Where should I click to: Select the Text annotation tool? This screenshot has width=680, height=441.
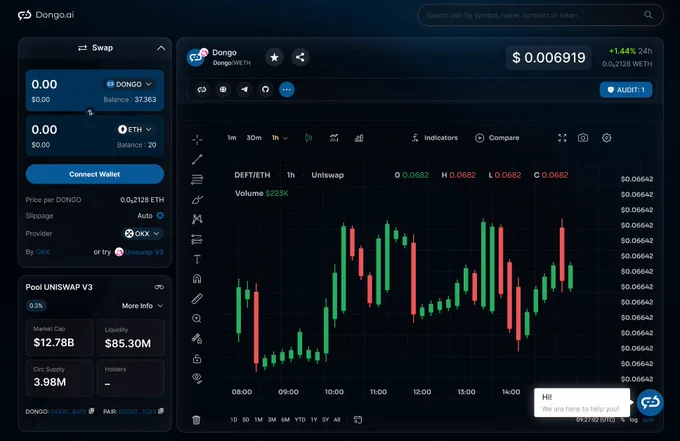click(x=197, y=259)
